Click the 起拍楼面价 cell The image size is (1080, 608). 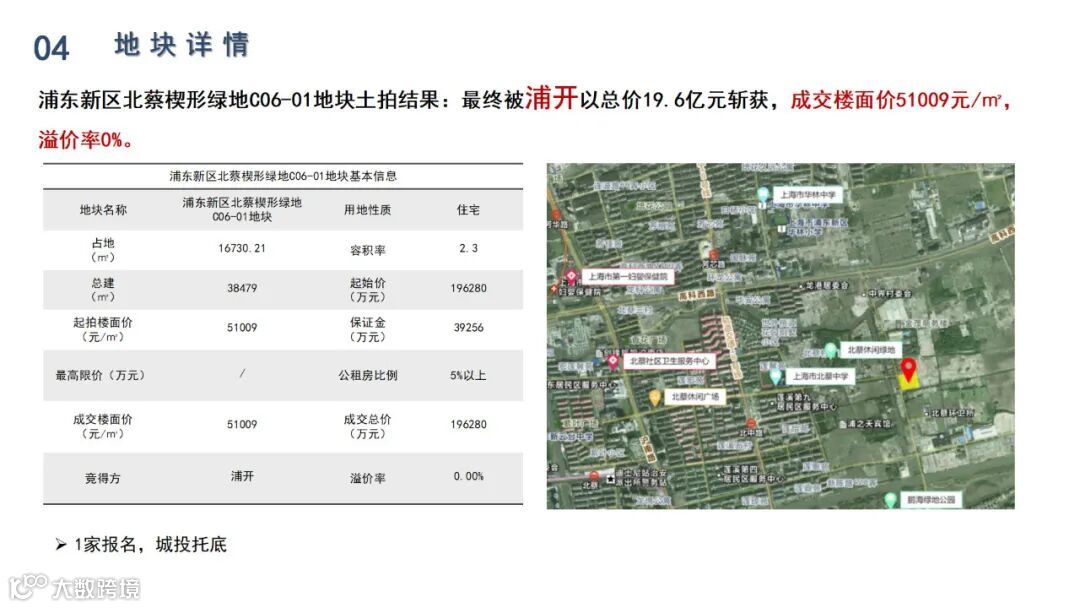(x=103, y=329)
